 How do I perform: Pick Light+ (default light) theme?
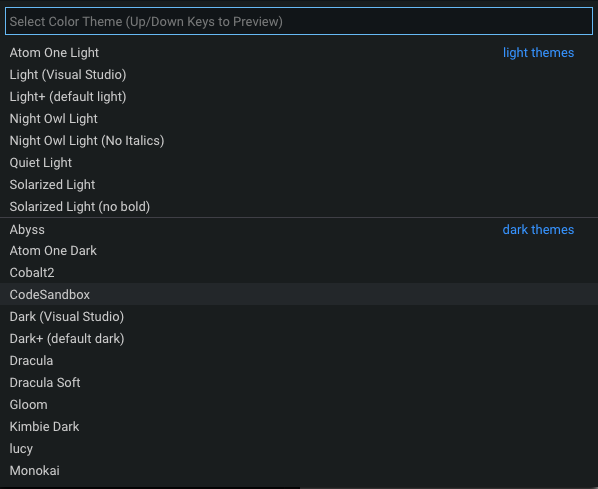(299, 97)
